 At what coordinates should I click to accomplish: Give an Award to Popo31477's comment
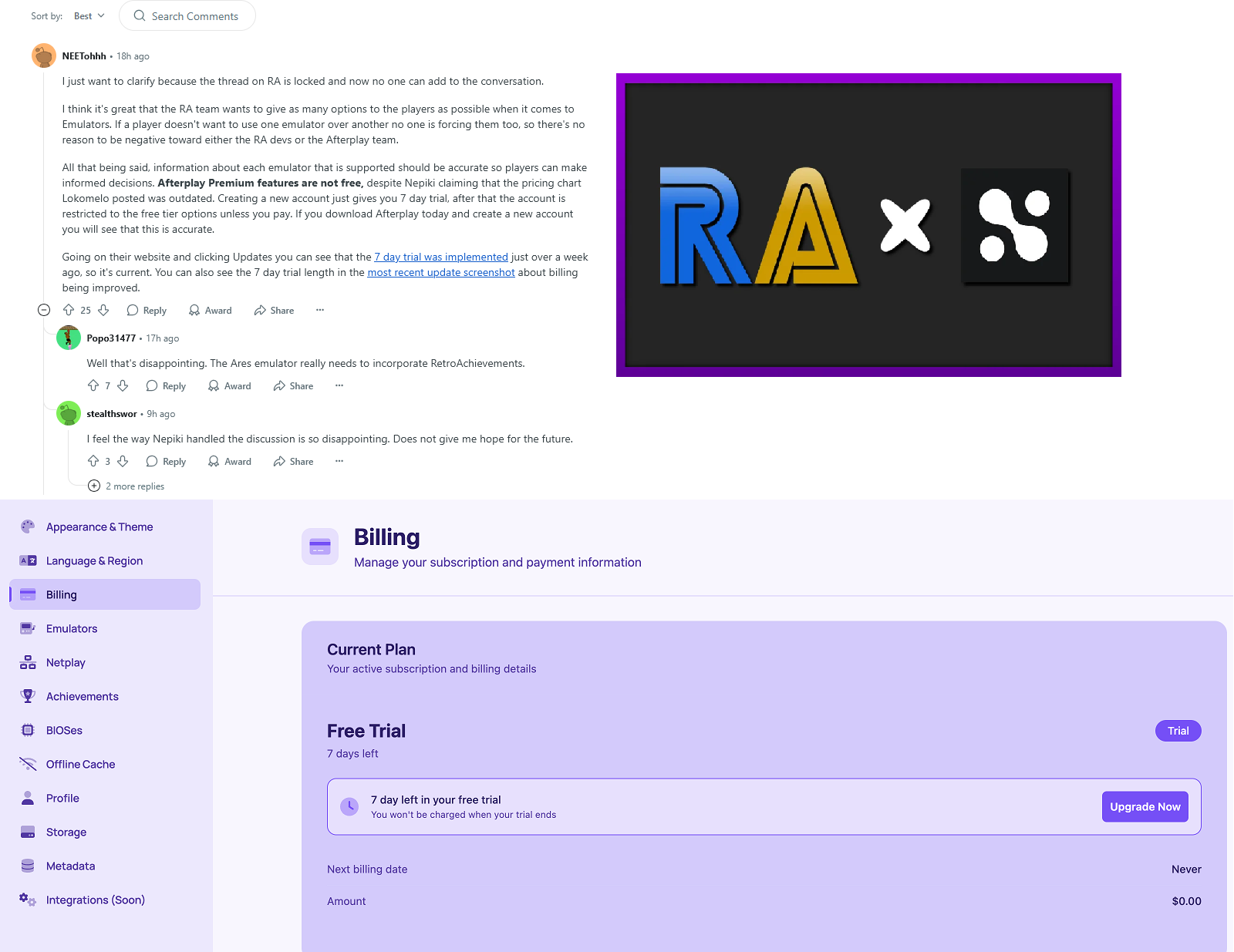(x=229, y=386)
